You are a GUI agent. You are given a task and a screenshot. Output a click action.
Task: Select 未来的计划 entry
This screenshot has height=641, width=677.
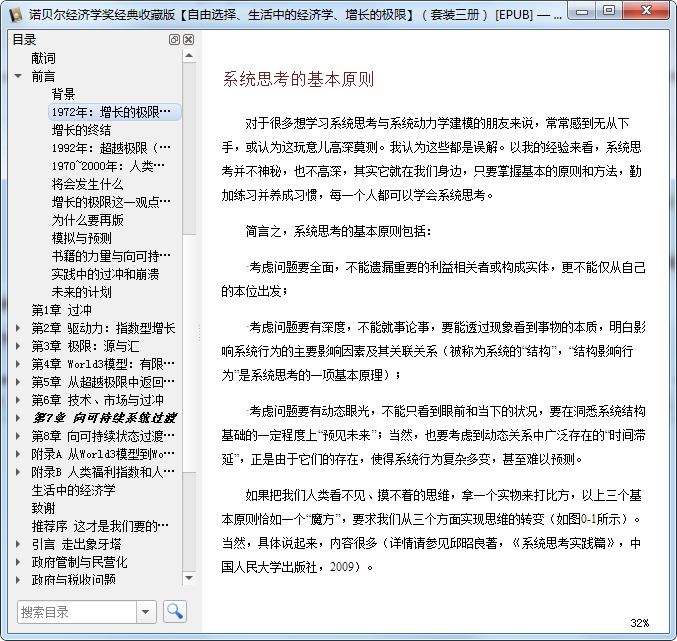[x=81, y=292]
